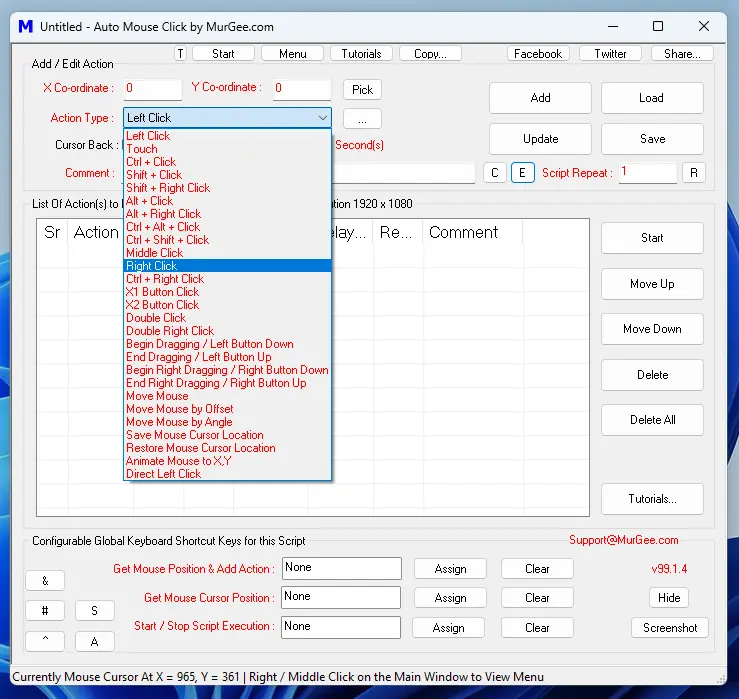Viewport: 739px width, 699px height.
Task: Click the small T button in top toolbar
Action: coord(181,54)
